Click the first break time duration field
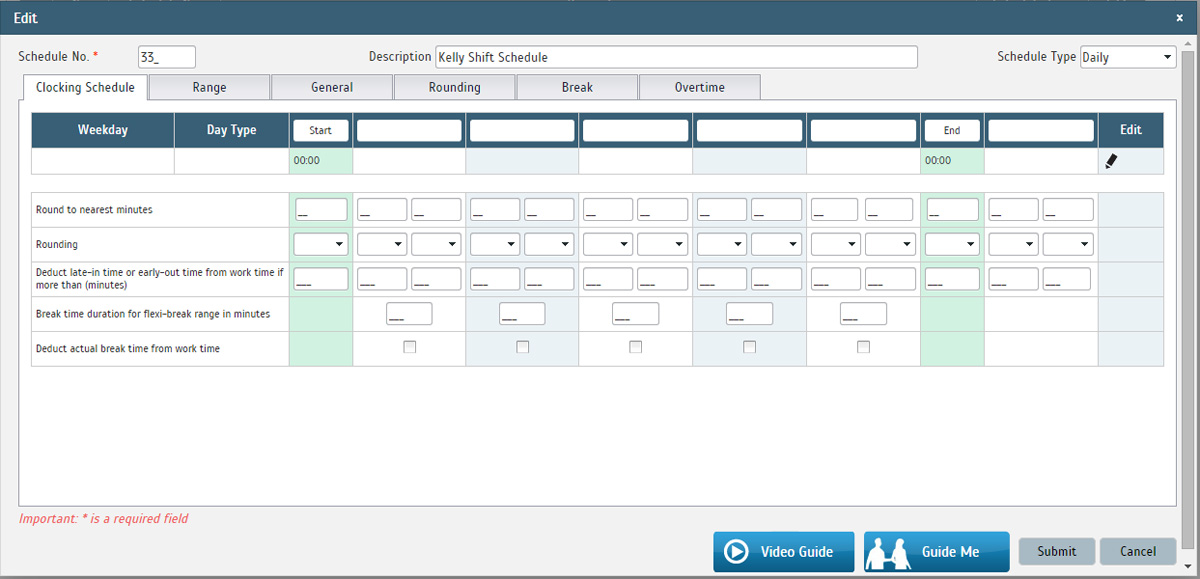Image resolution: width=1200 pixels, height=579 pixels. [409, 314]
